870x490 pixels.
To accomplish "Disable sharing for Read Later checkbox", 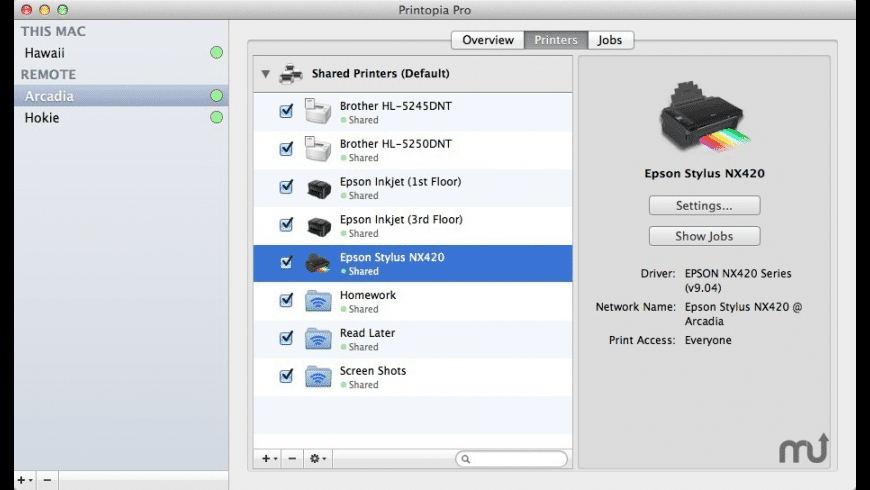I will 286,337.
